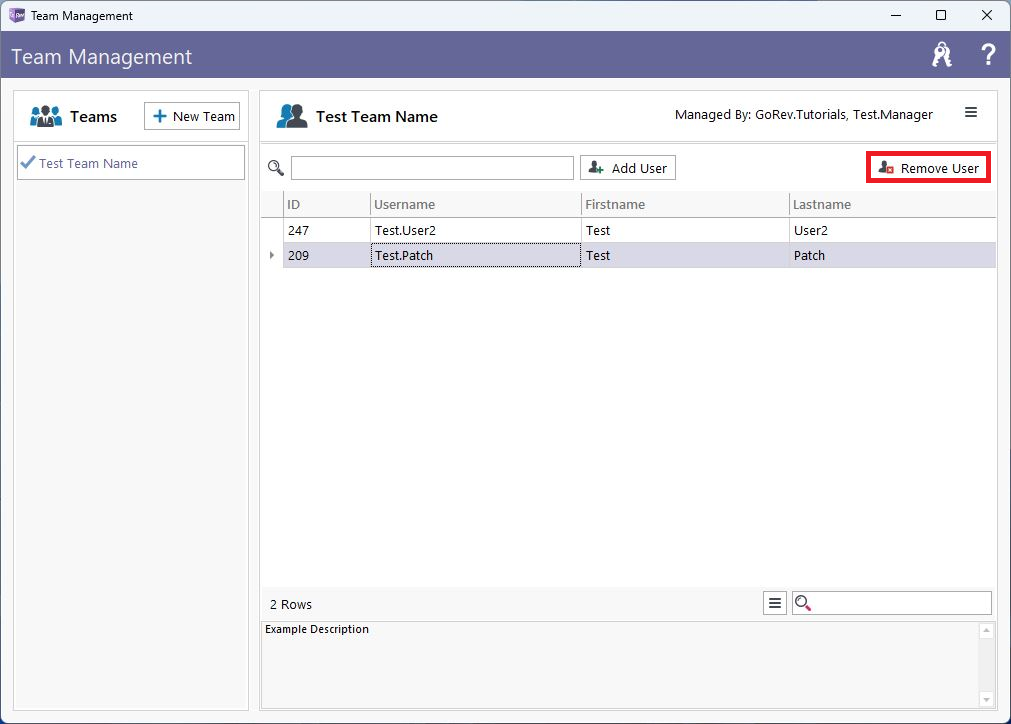
Task: Select the Test.Patch username cell
Action: coord(476,255)
